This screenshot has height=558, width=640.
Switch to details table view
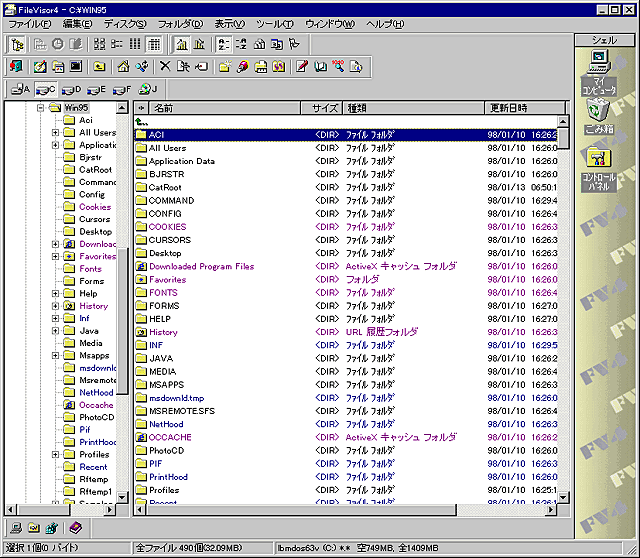[x=154, y=44]
